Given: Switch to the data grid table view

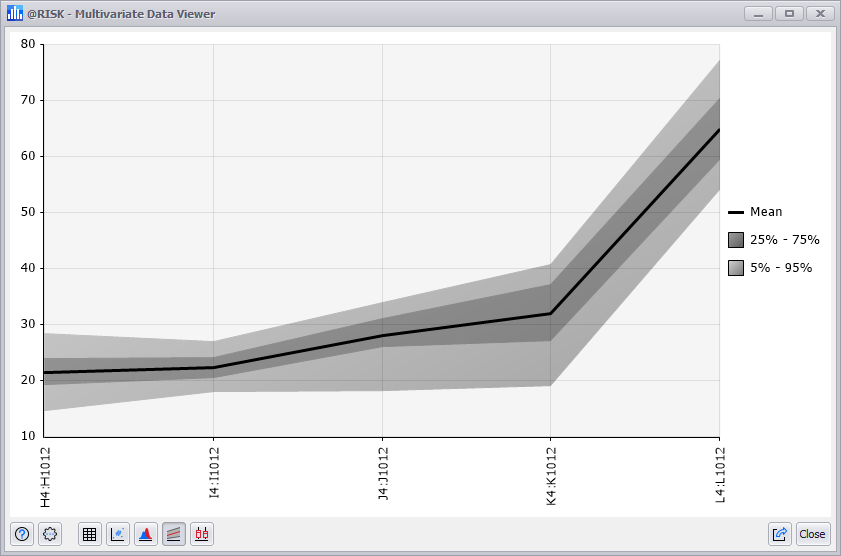Looking at the screenshot, I should coord(90,534).
